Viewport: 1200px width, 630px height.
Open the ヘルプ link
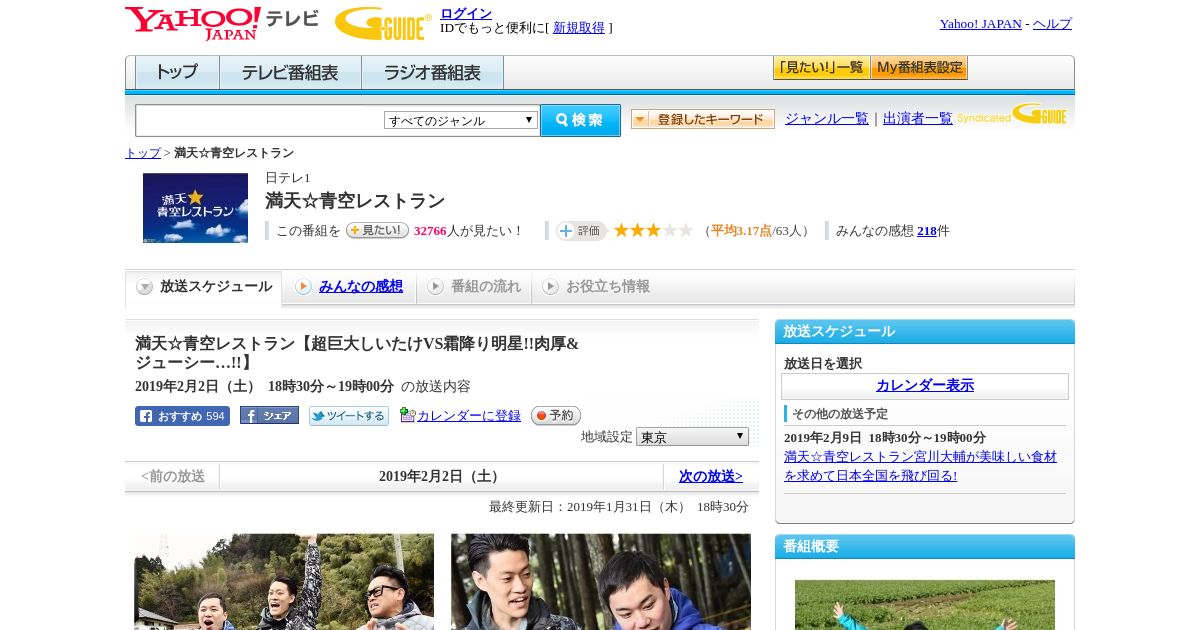pos(1052,24)
